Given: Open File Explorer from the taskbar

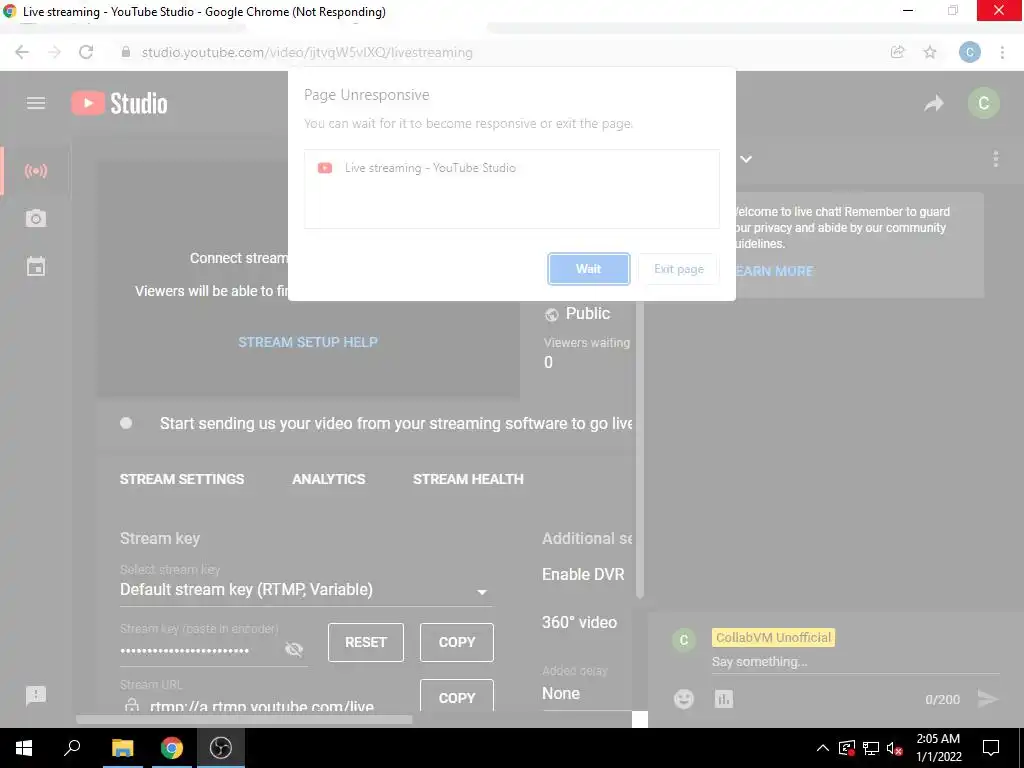Looking at the screenshot, I should point(122,748).
